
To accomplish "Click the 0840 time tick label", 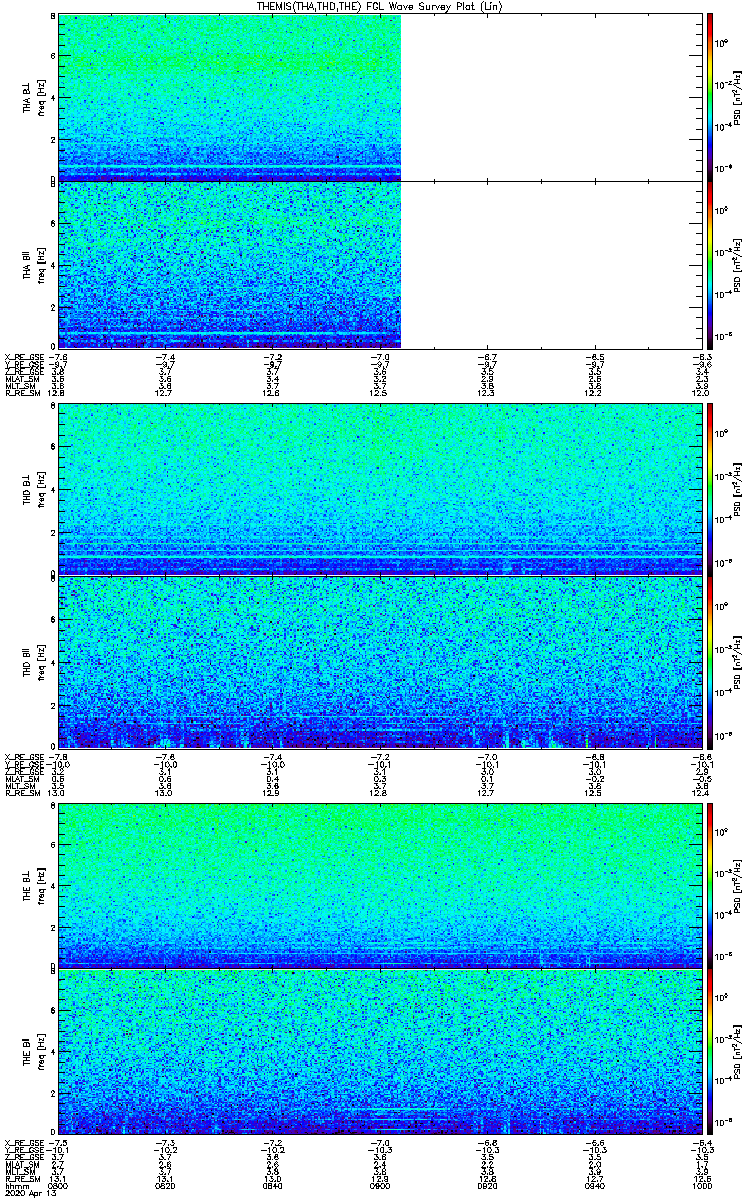I will pyautogui.click(x=272, y=1186).
